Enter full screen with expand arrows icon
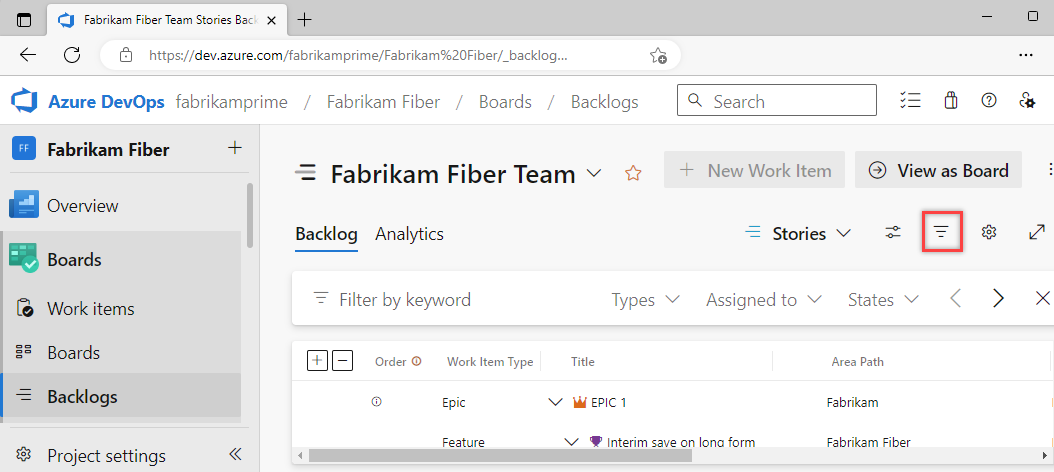Viewport: 1054px width, 472px height. (1037, 233)
